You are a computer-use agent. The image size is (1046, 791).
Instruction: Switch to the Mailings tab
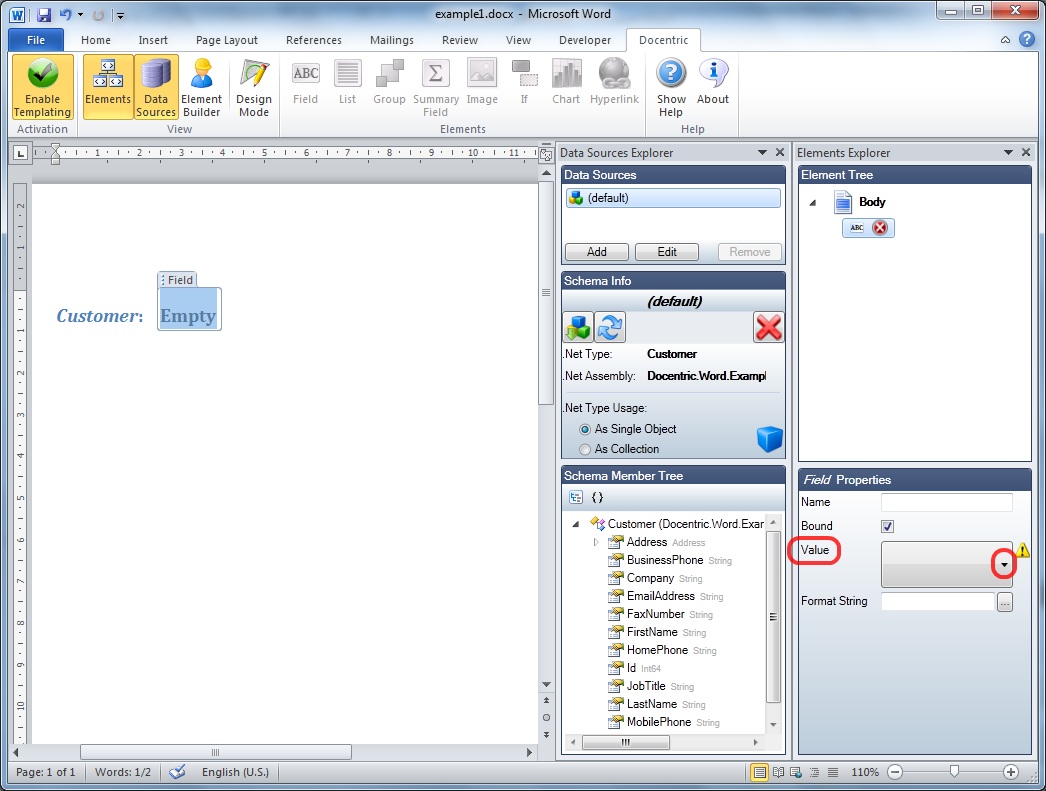click(x=392, y=40)
